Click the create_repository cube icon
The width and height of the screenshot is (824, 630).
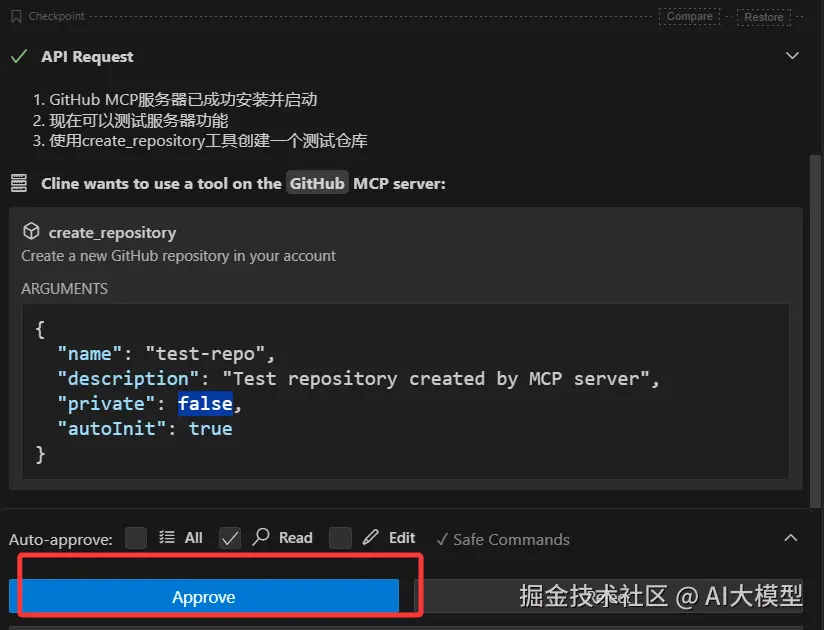pos(32,231)
